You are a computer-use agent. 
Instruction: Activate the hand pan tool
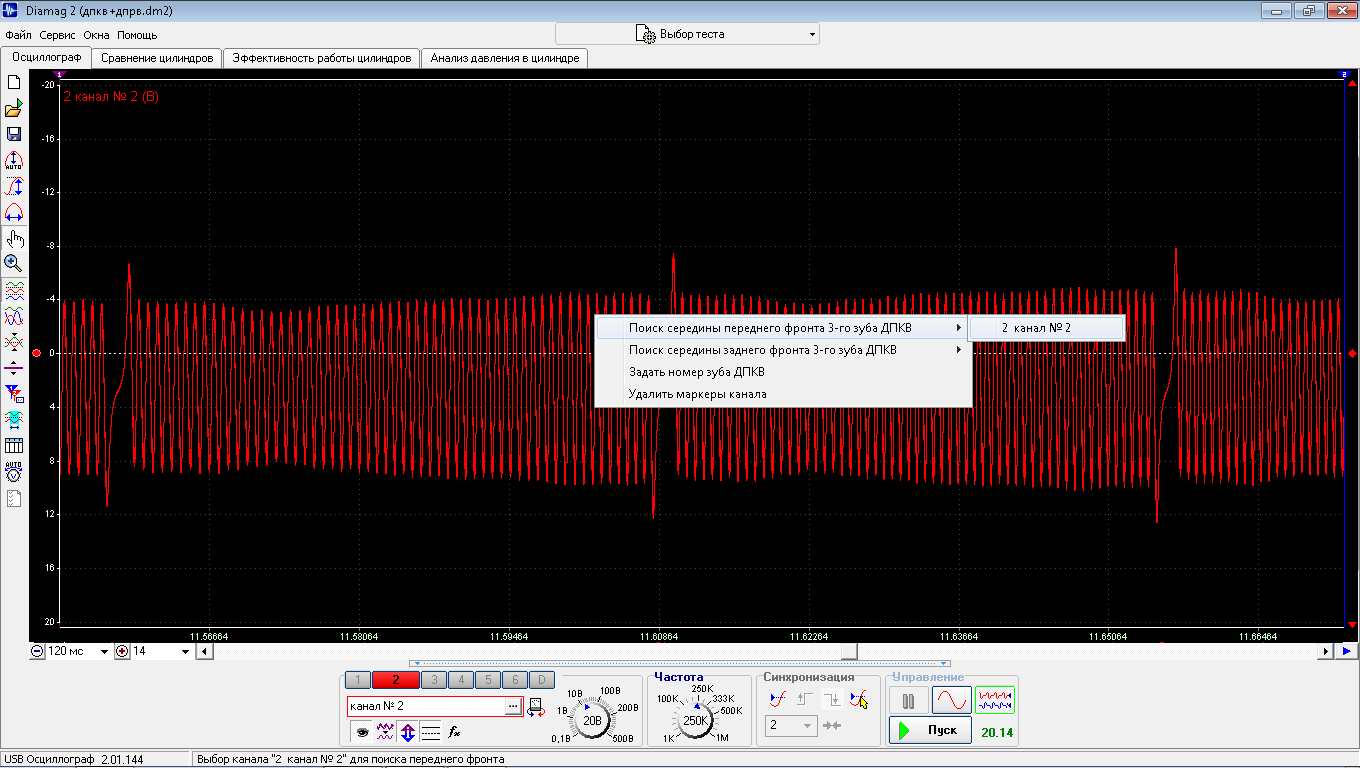(x=14, y=238)
